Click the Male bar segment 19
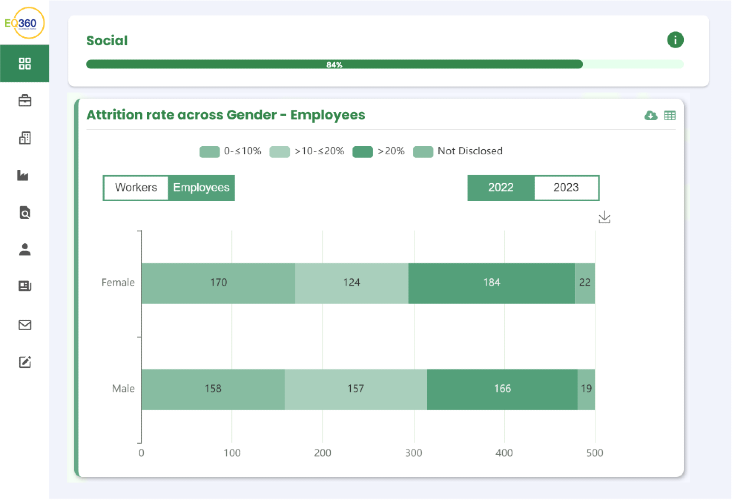This screenshot has width=732, height=500. (586, 389)
